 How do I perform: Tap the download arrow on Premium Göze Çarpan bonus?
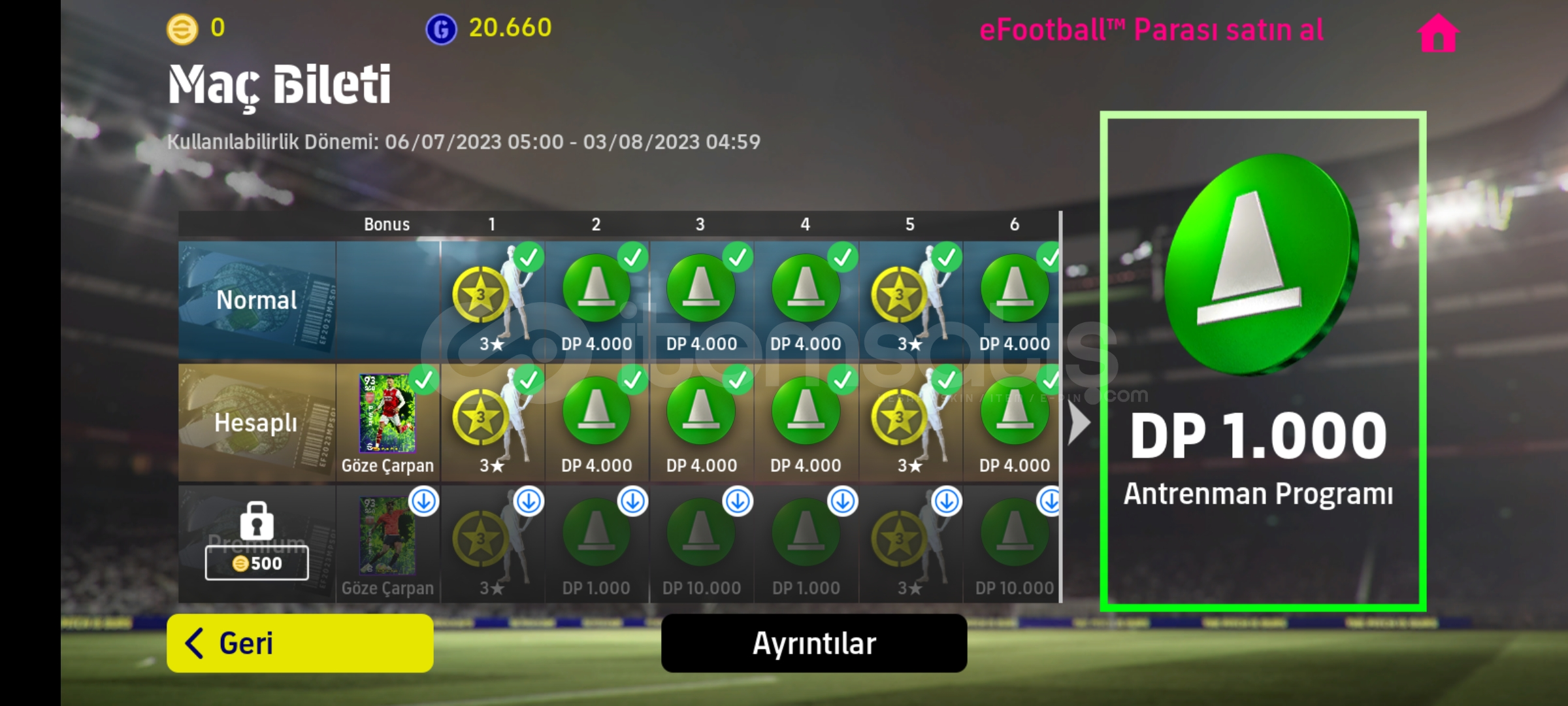coord(424,501)
